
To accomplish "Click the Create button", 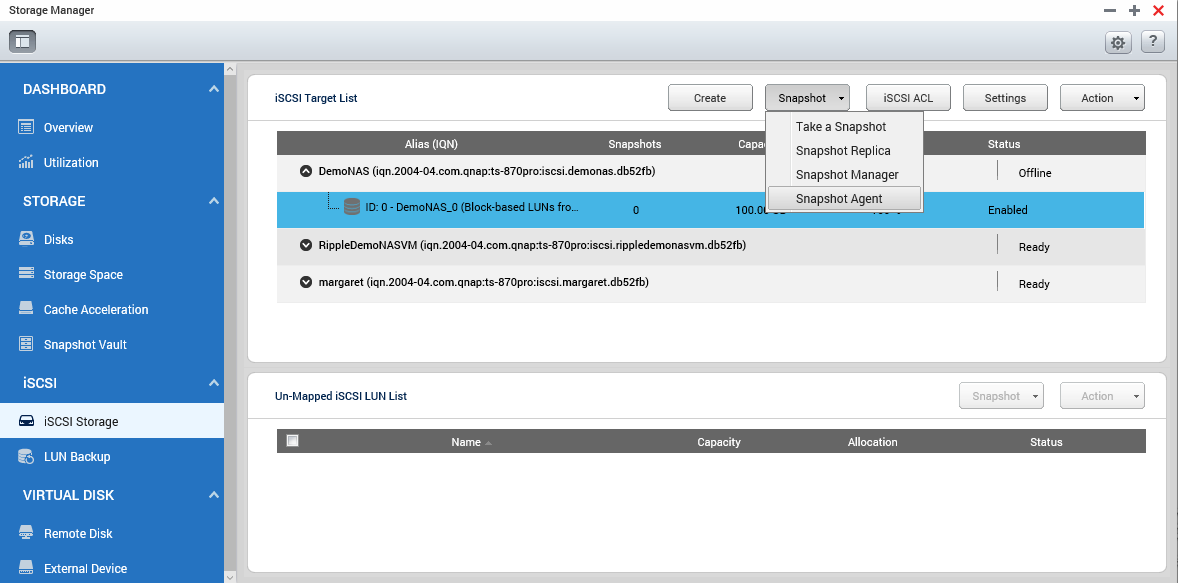I will [710, 98].
